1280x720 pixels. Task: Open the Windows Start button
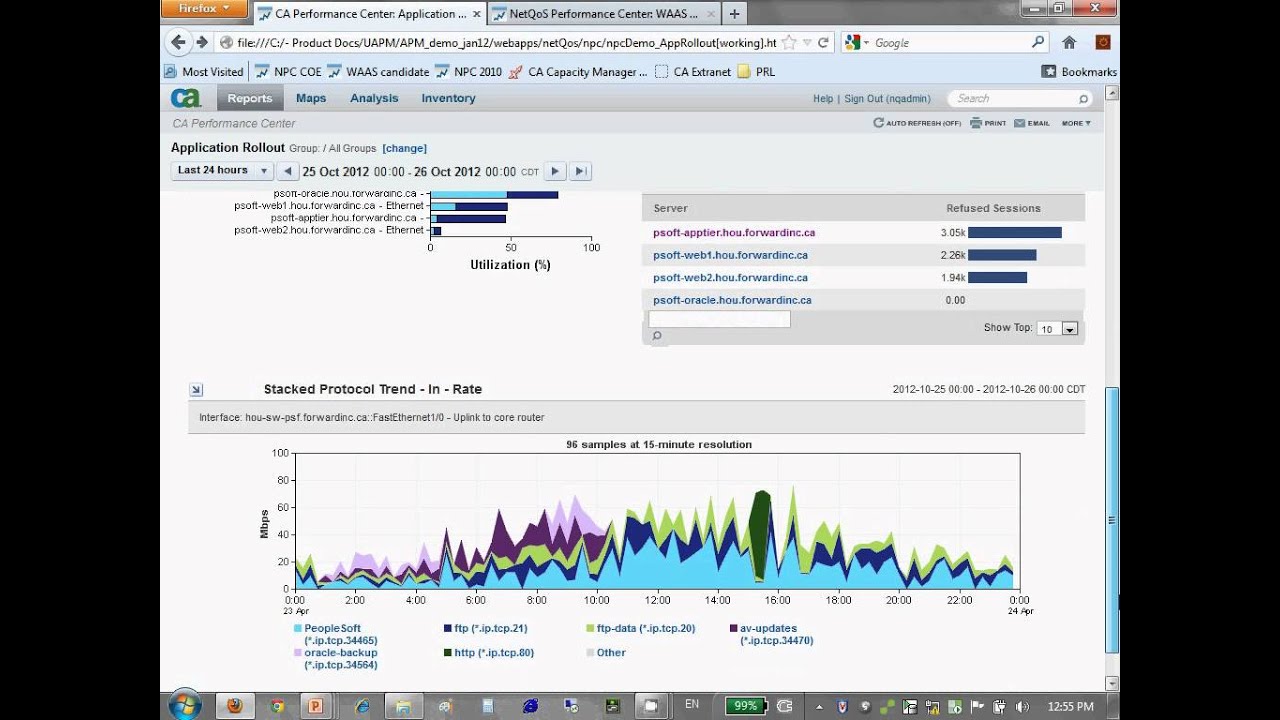tap(185, 705)
